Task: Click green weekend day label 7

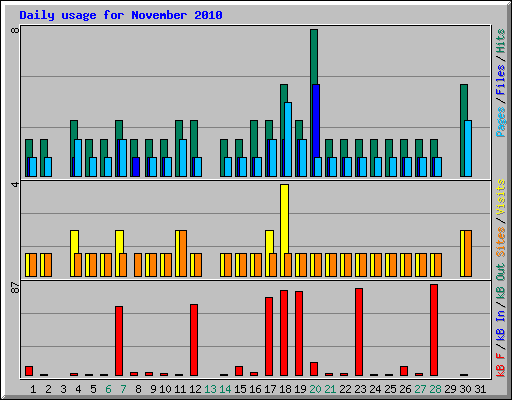Action: (123, 389)
